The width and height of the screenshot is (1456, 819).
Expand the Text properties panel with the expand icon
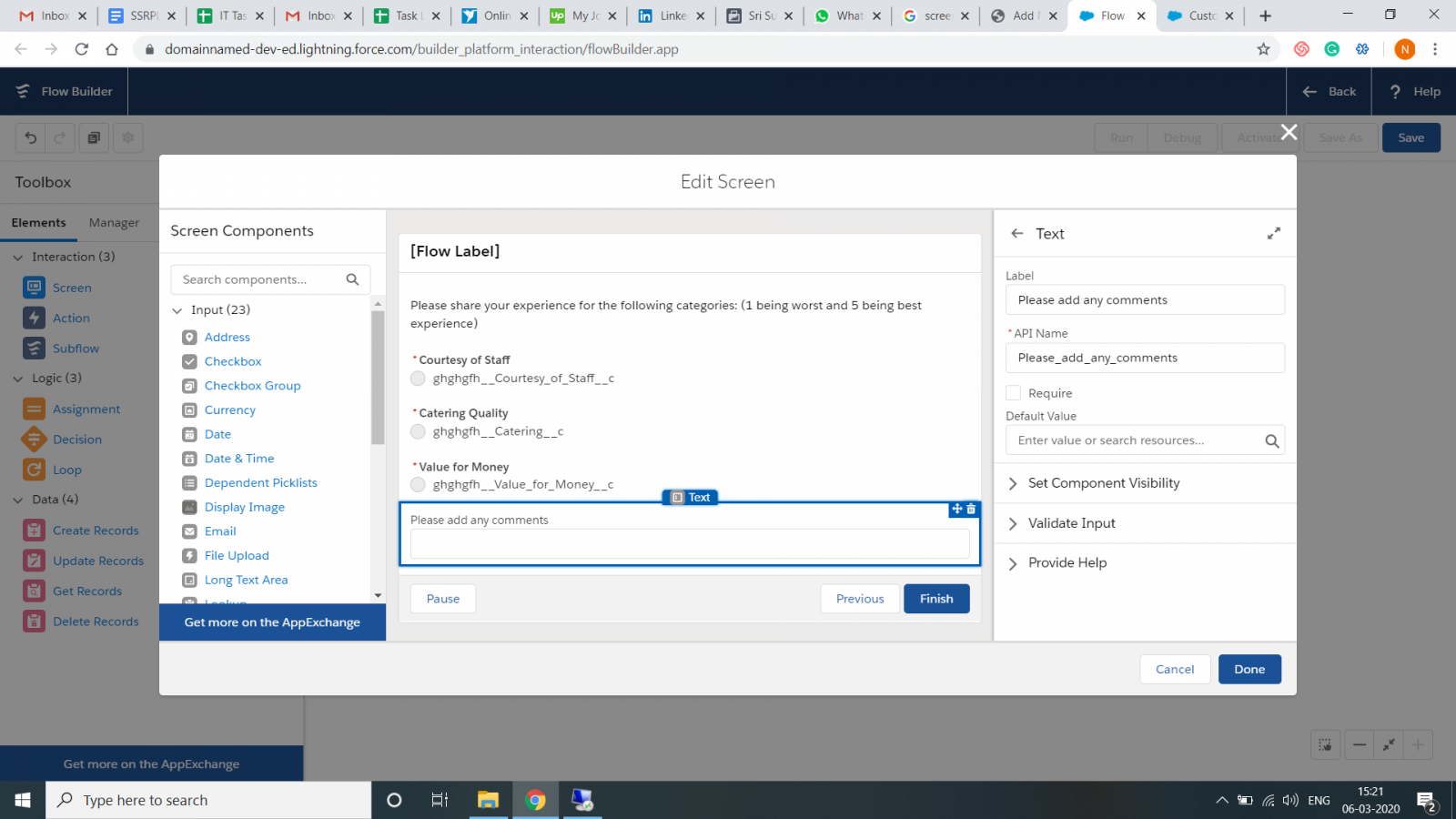click(1274, 234)
